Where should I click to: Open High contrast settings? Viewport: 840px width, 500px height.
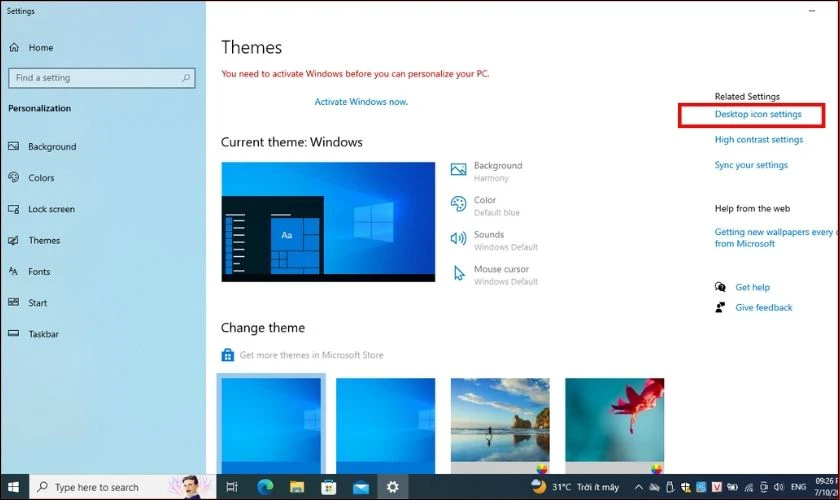(x=759, y=139)
